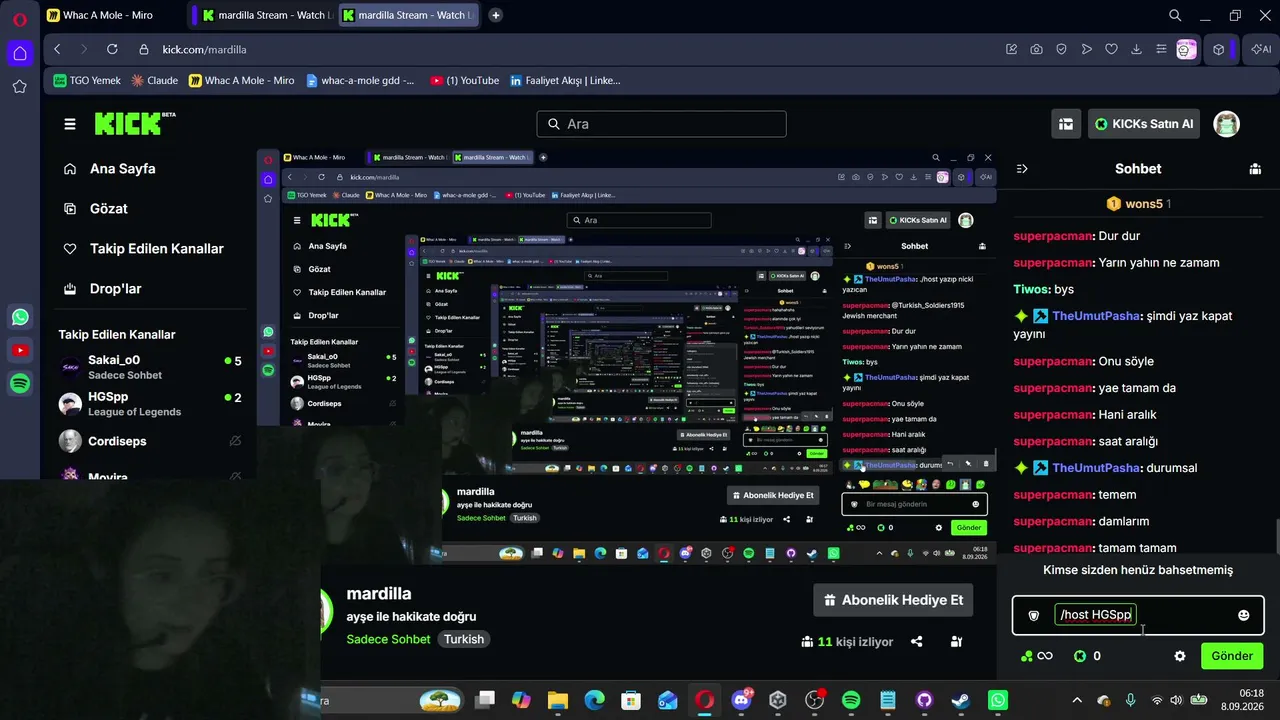Screen dimensions: 1280x720
Task: Open the Opera AI button
Action: click(x=1261, y=49)
